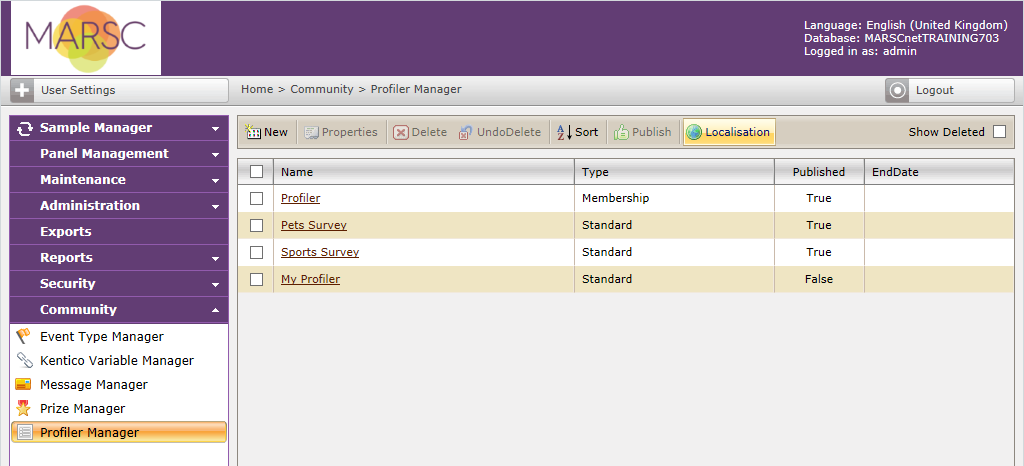Click the Profiler Manager list icon
Image resolution: width=1024 pixels, height=466 pixels.
pyautogui.click(x=24, y=433)
